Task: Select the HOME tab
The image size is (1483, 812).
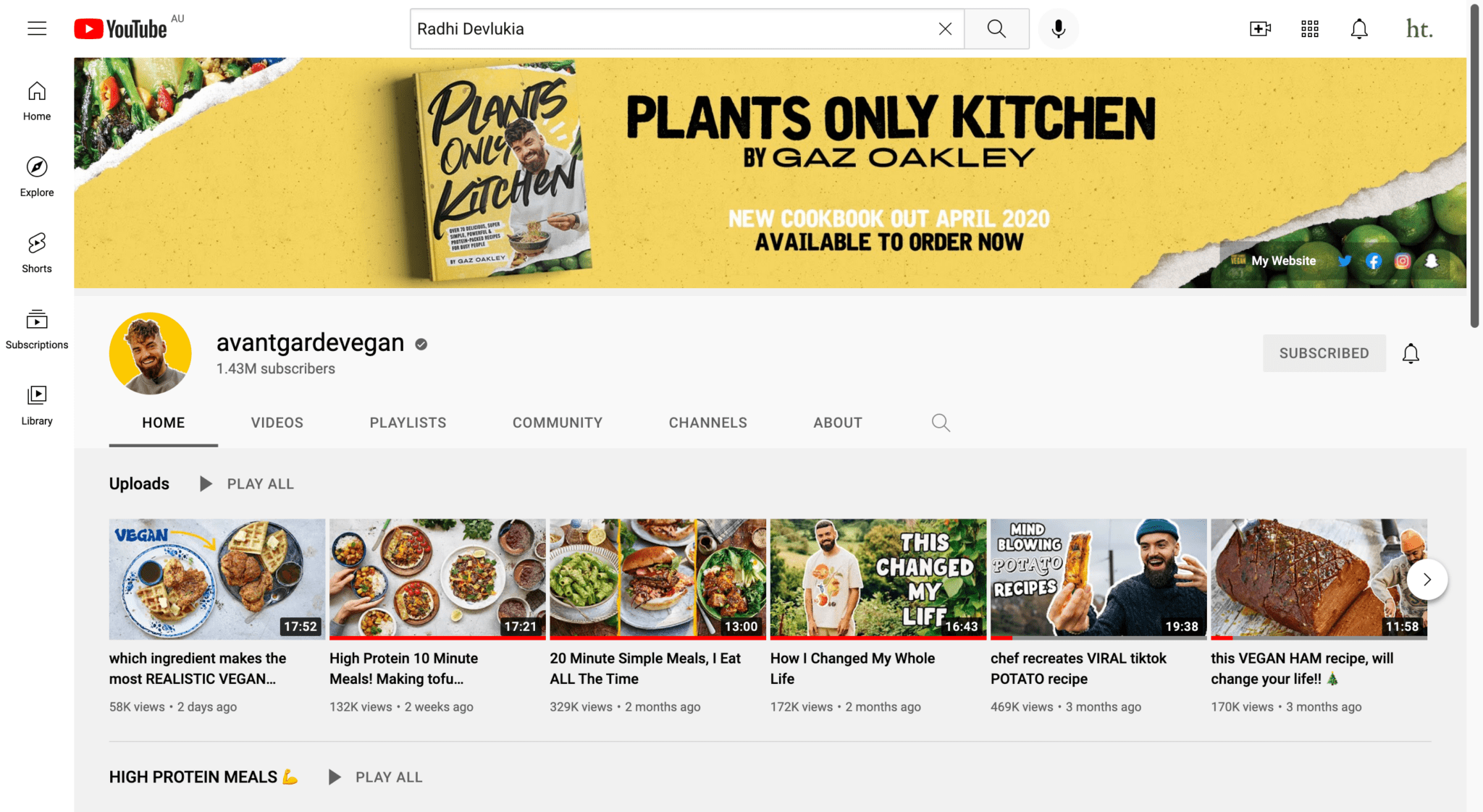Action: click(163, 423)
